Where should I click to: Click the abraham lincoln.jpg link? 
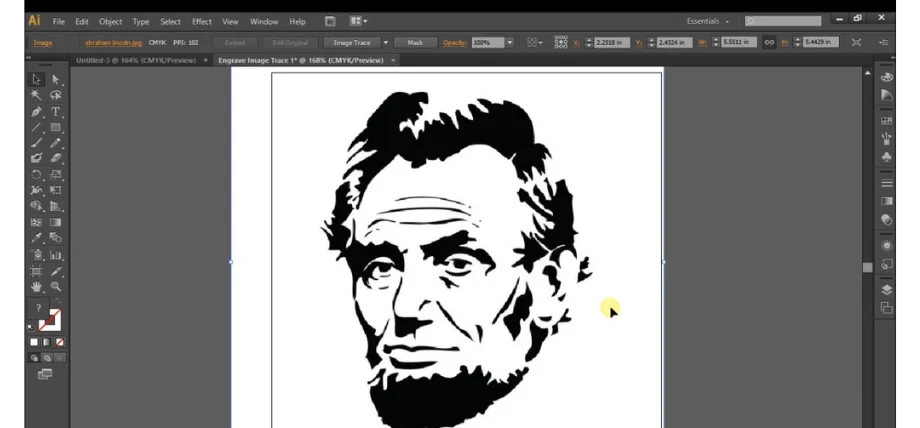[x=113, y=43]
